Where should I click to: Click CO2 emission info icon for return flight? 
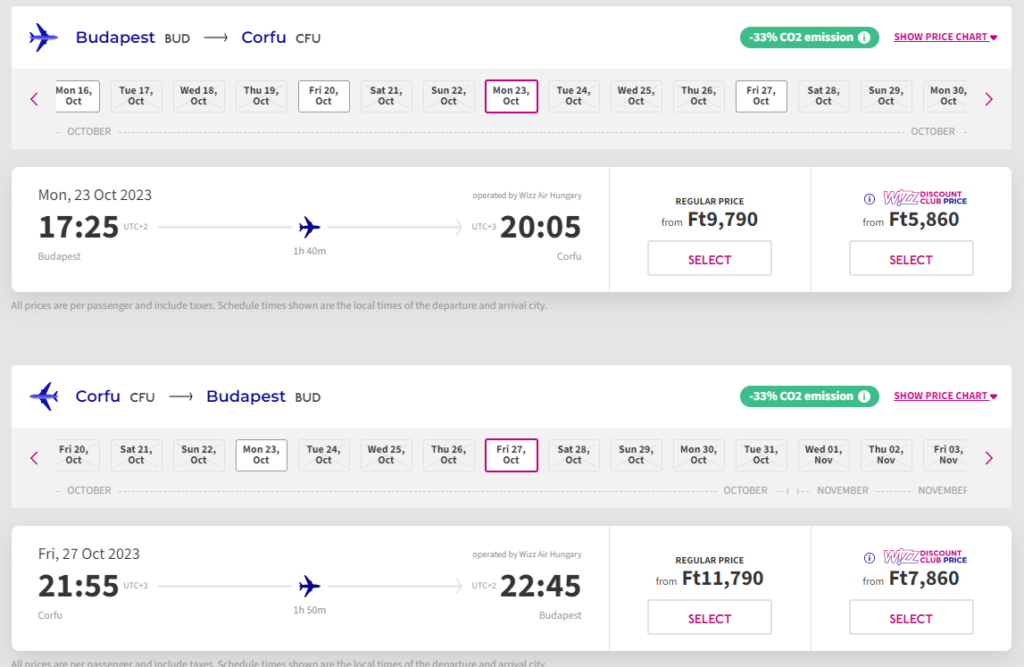[x=864, y=397]
